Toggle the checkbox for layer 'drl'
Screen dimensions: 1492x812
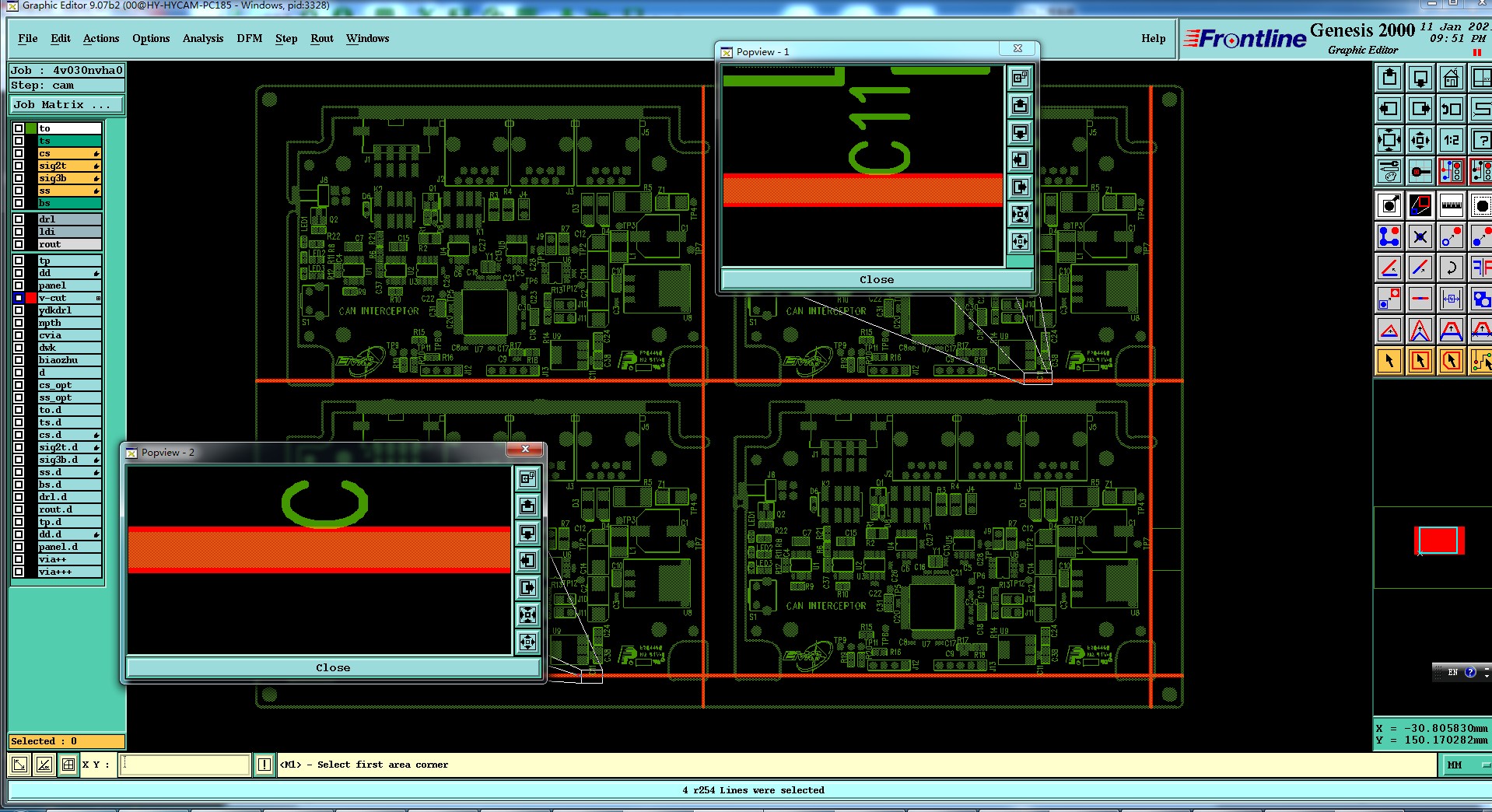point(19,219)
